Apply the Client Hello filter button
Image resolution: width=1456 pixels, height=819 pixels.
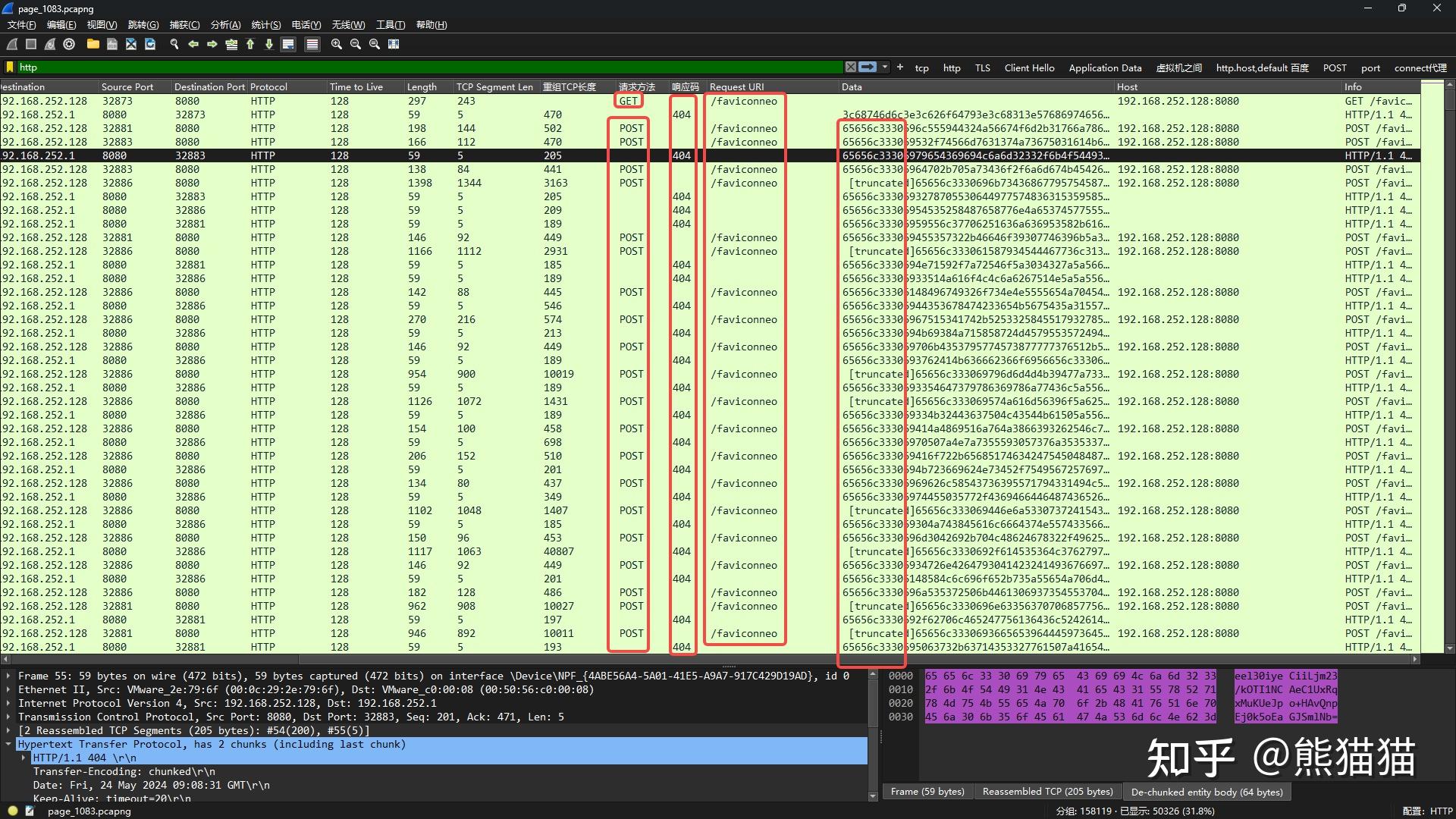click(1029, 67)
